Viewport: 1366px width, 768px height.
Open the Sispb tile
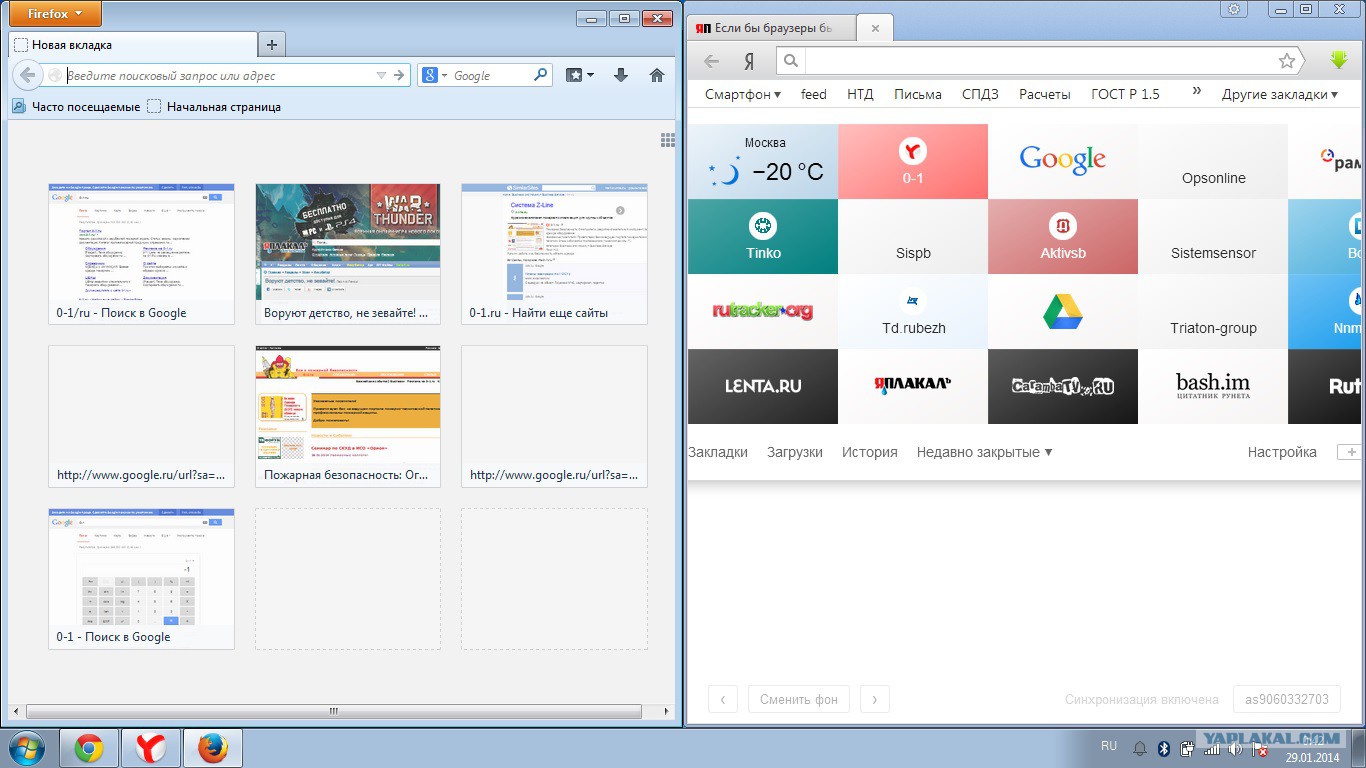click(x=913, y=237)
